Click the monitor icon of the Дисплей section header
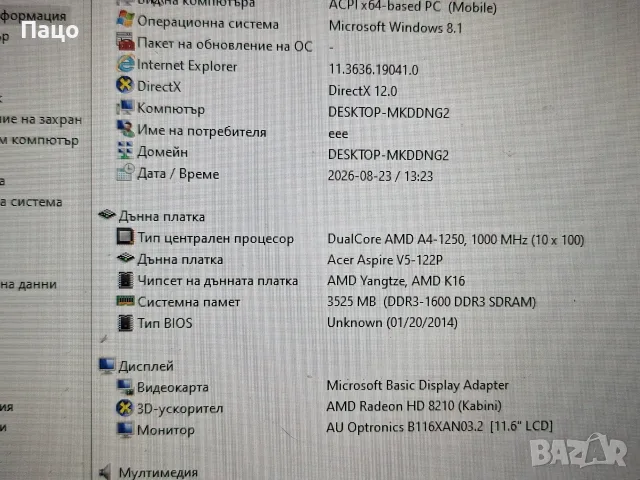640x480 pixels. click(107, 365)
